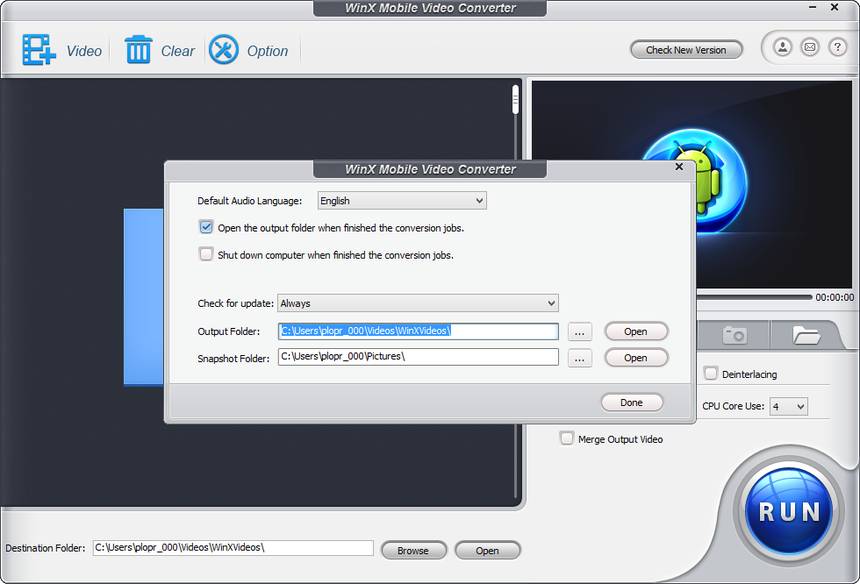Click the Video toolbar label
860x584 pixels.
[x=84, y=51]
